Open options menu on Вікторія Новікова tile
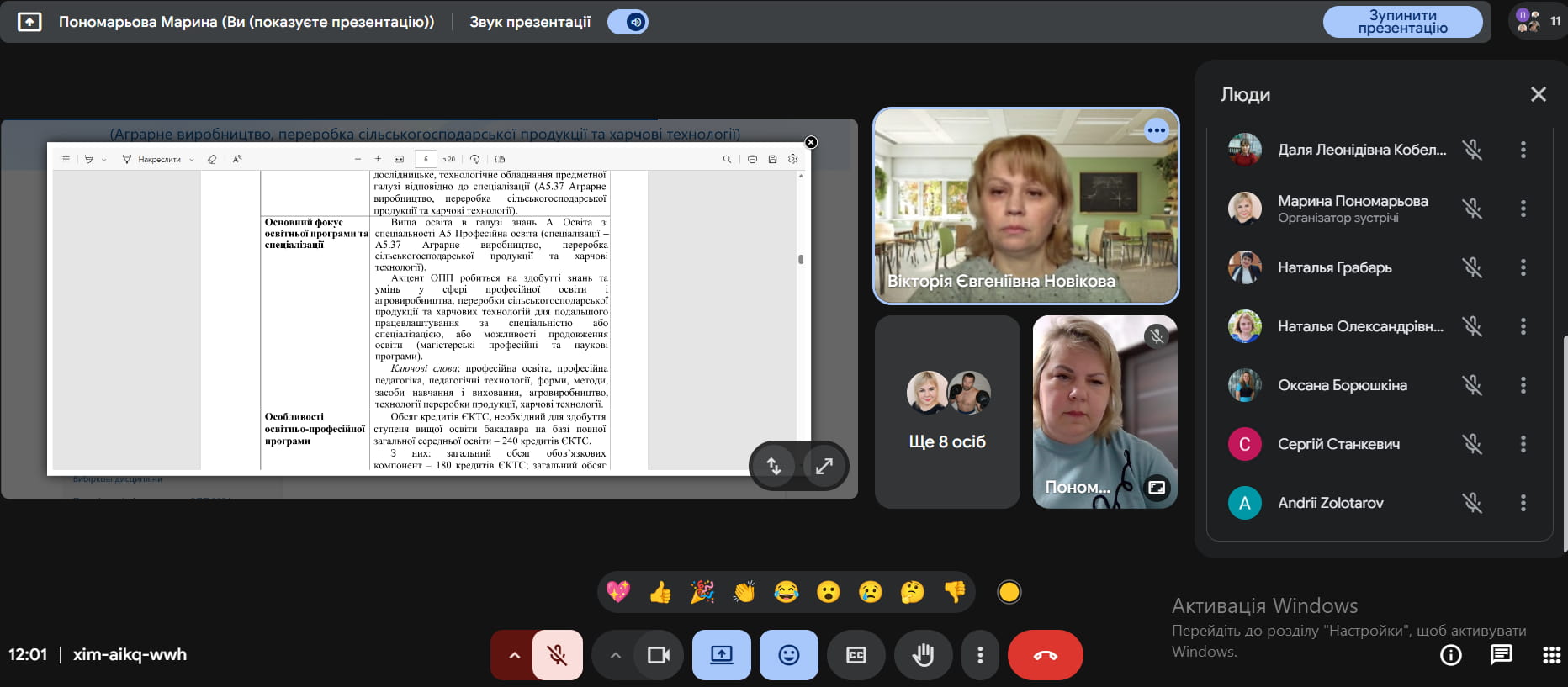The image size is (1568, 687). click(1156, 130)
